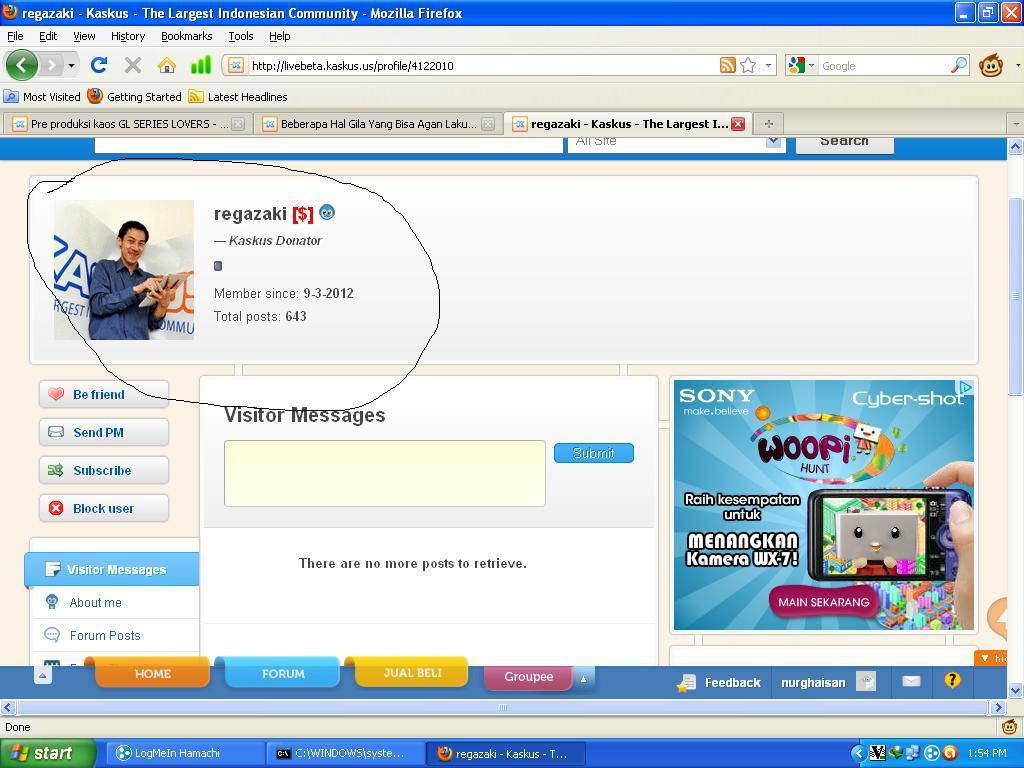Open the list all tabs dropdown
The image size is (1024, 768).
[1016, 123]
